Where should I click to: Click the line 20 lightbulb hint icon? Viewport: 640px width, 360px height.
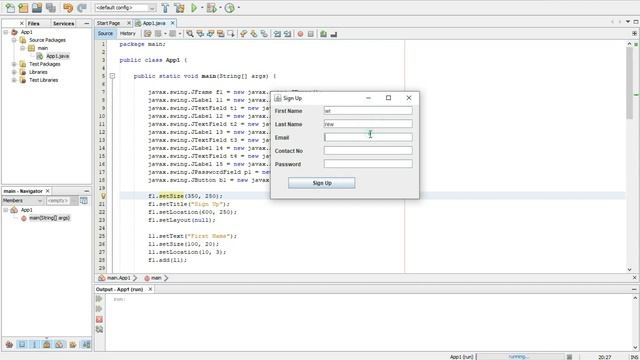(103, 196)
